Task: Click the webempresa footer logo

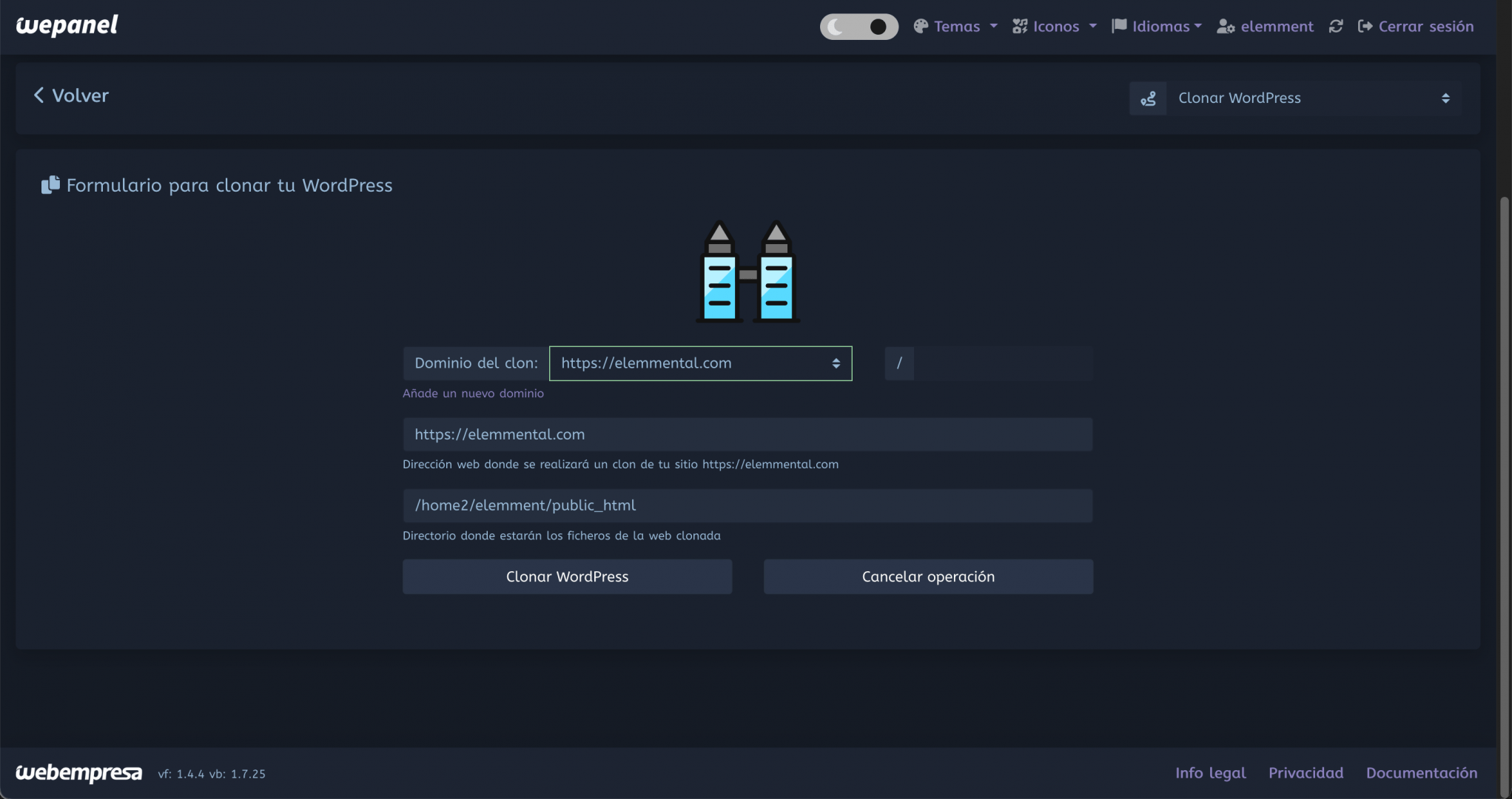Action: coord(78,773)
